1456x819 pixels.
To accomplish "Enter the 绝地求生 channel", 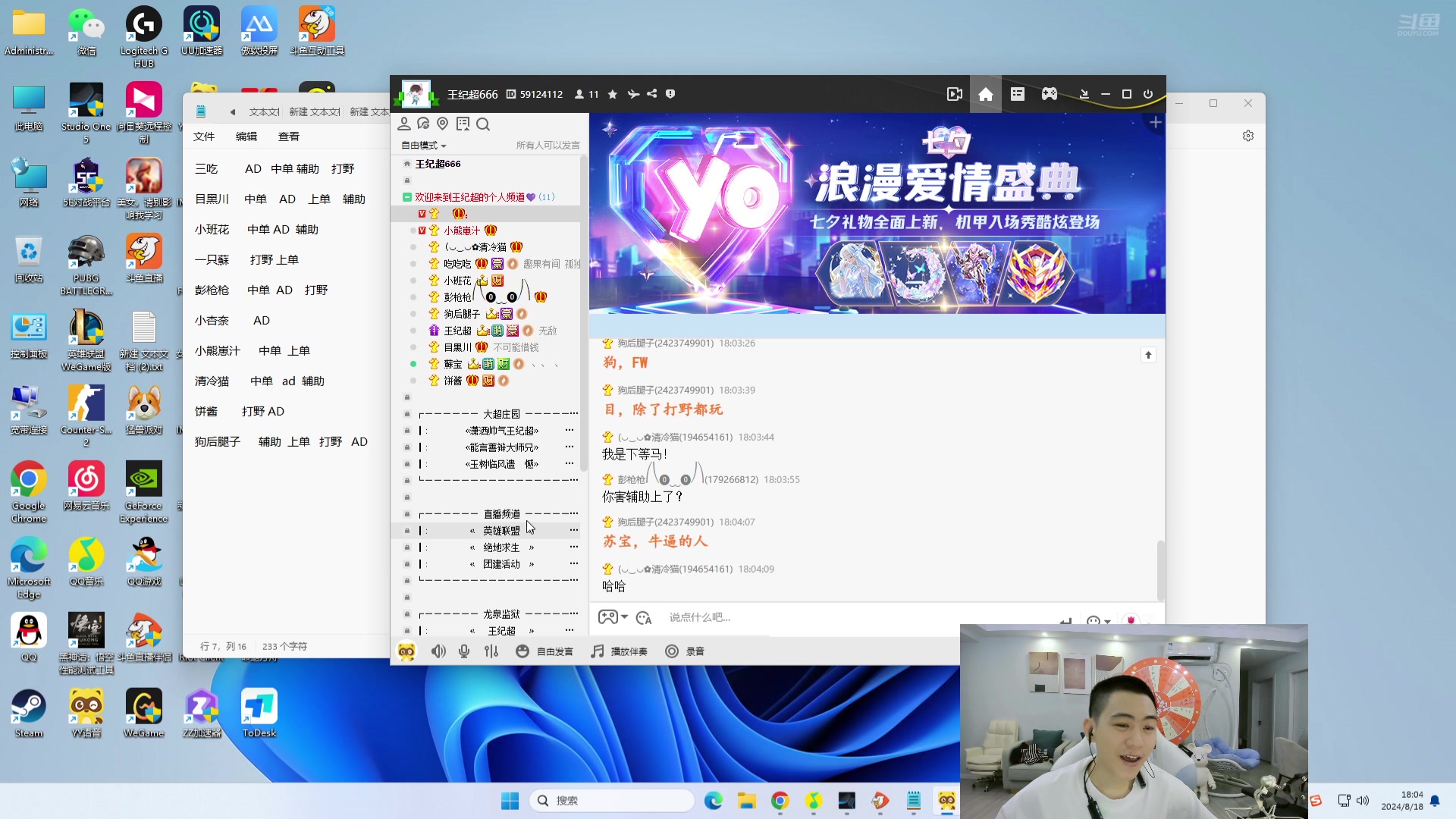I will pos(501,548).
